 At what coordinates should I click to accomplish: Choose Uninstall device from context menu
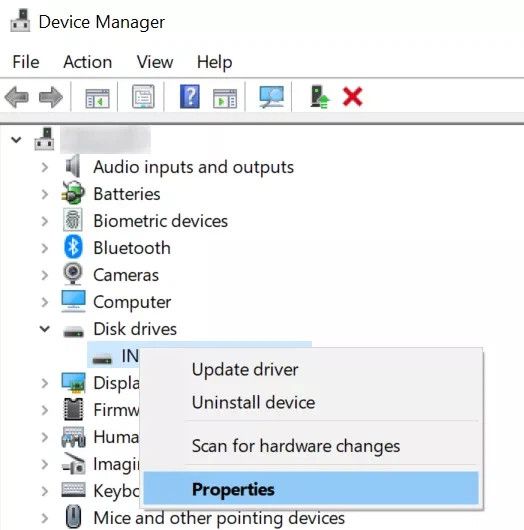click(x=311, y=402)
